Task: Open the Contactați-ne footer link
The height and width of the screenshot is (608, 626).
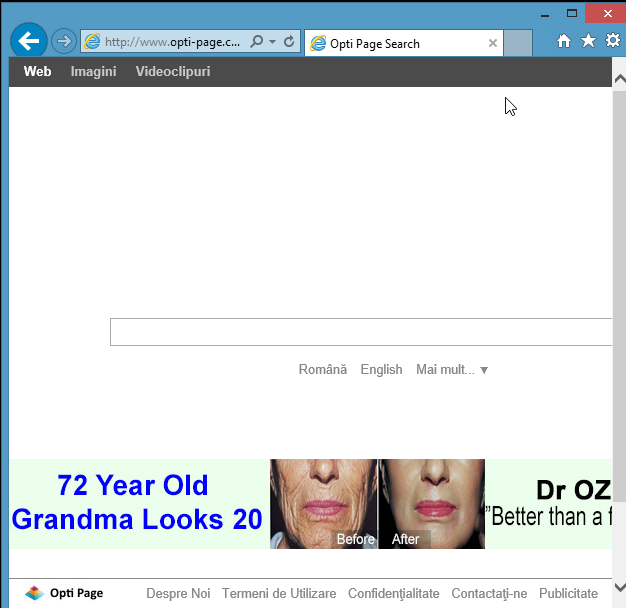Action: click(489, 594)
